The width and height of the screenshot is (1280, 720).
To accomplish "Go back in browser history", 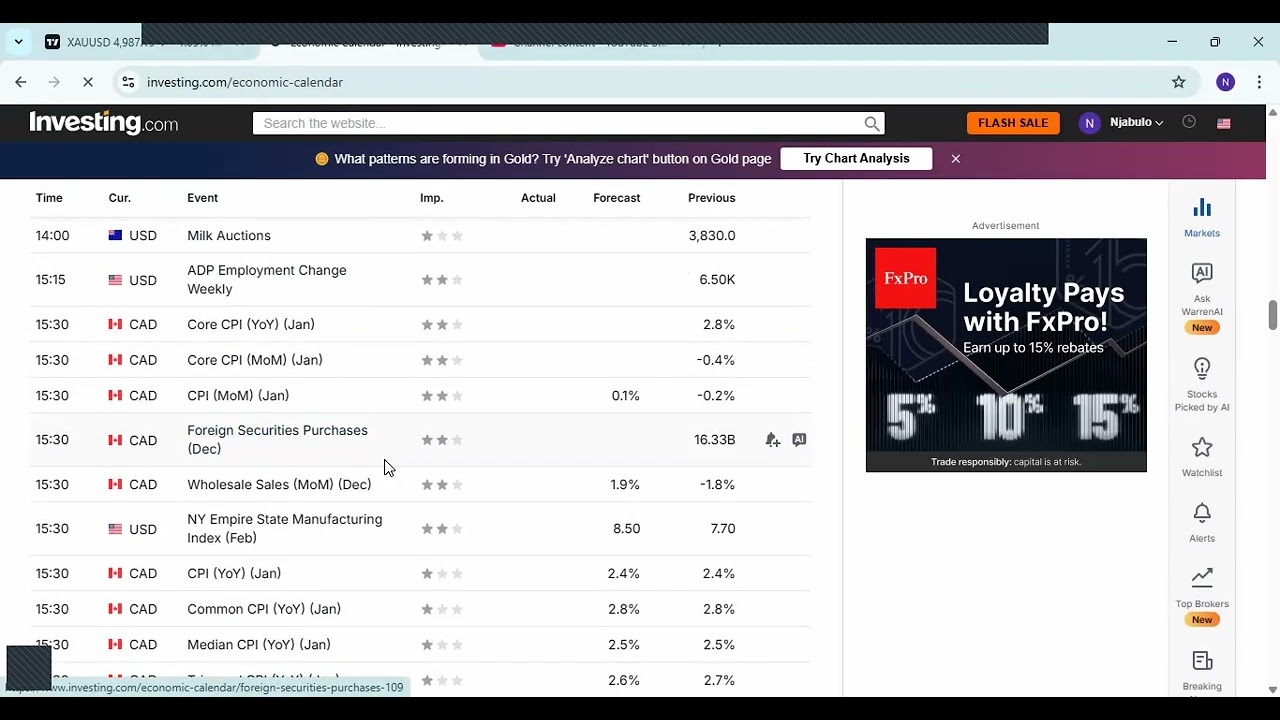I will point(21,82).
